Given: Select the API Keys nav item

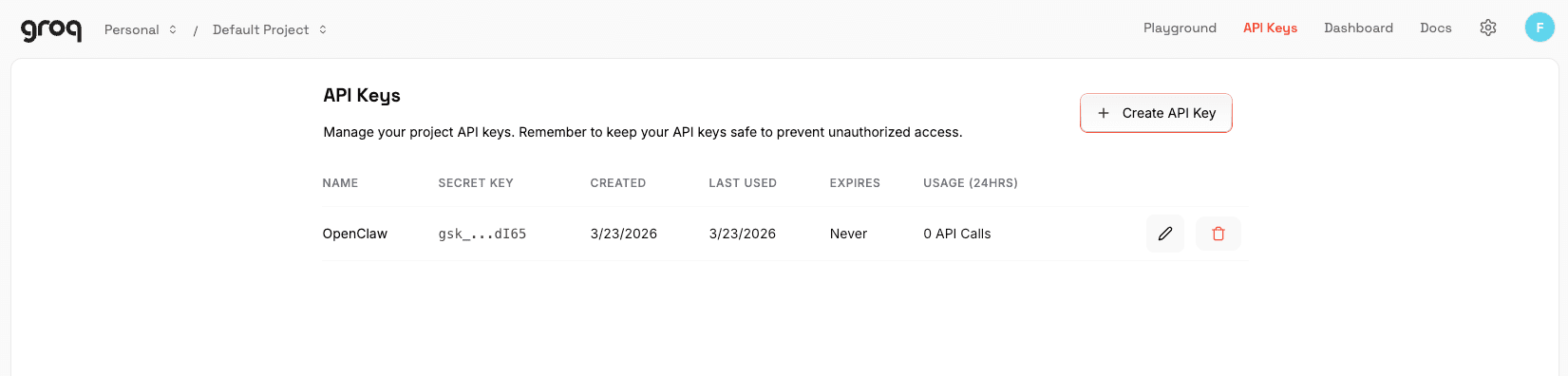Looking at the screenshot, I should pos(1270,28).
